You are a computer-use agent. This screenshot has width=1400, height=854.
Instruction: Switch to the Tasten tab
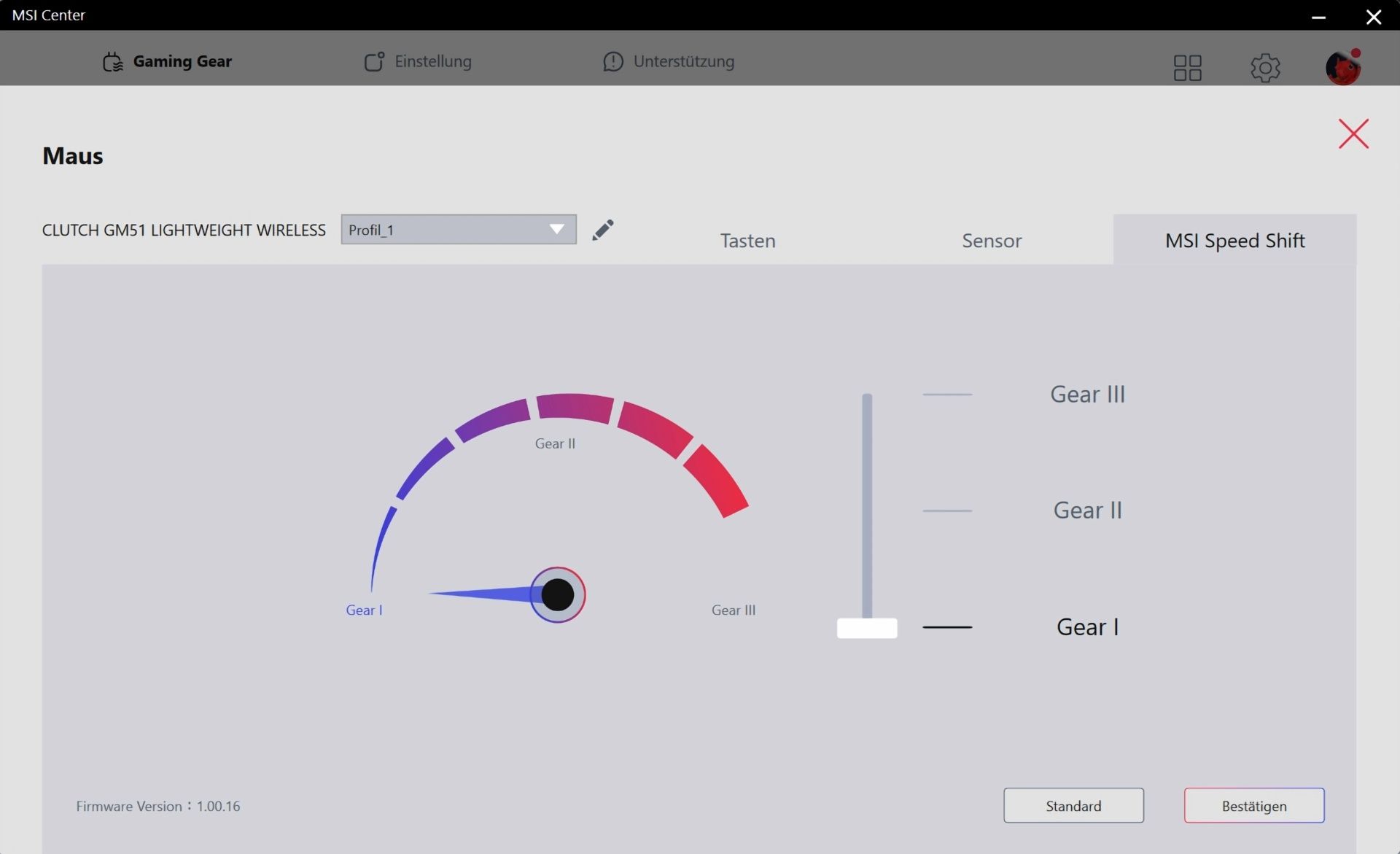coord(747,241)
